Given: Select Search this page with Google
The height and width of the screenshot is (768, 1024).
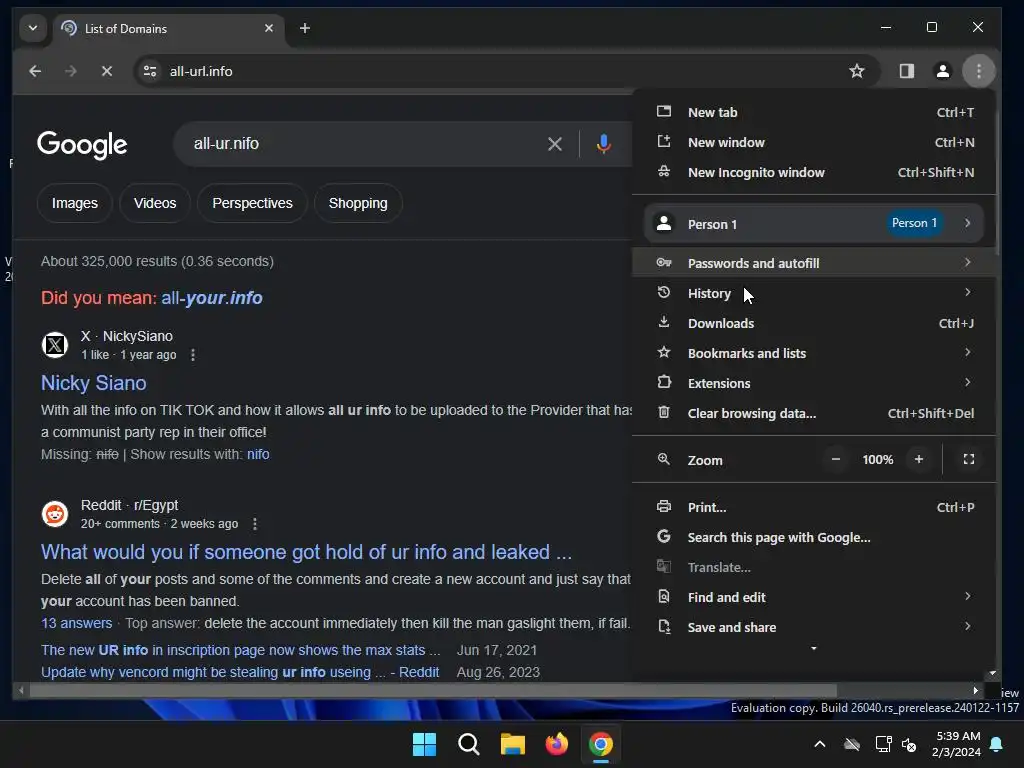Looking at the screenshot, I should pyautogui.click(x=814, y=537).
